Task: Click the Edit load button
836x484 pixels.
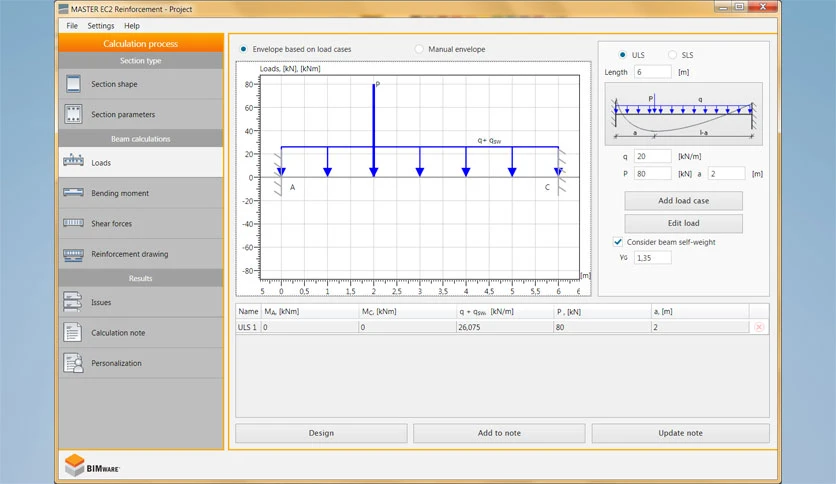Action: [684, 223]
